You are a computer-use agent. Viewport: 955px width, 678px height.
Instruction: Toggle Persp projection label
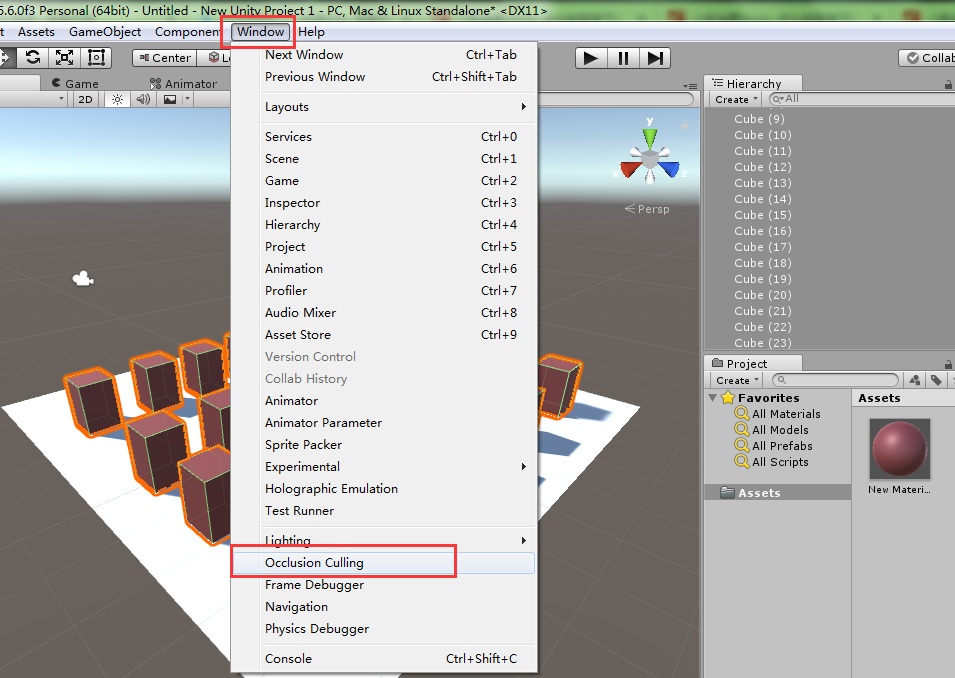647,209
